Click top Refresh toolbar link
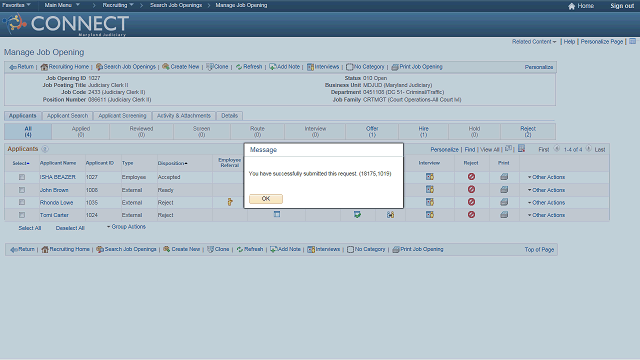 click(x=249, y=67)
